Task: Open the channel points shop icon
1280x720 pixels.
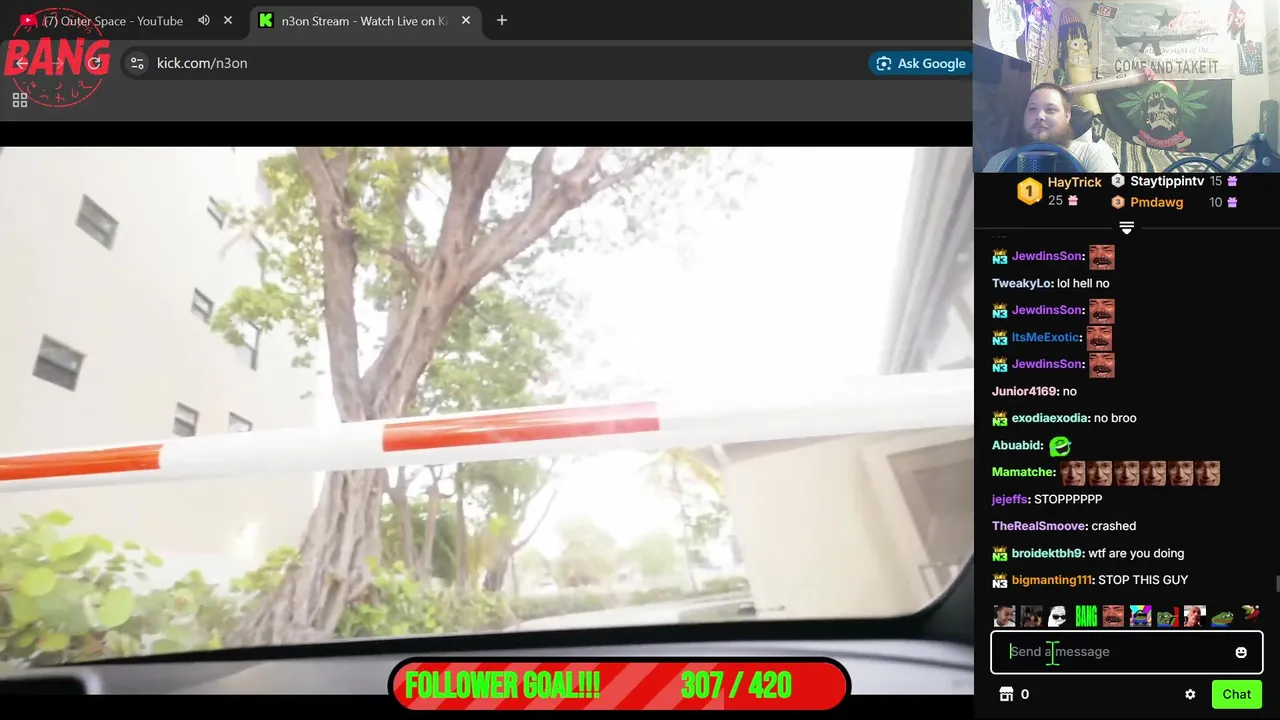Action: pyautogui.click(x=1007, y=694)
